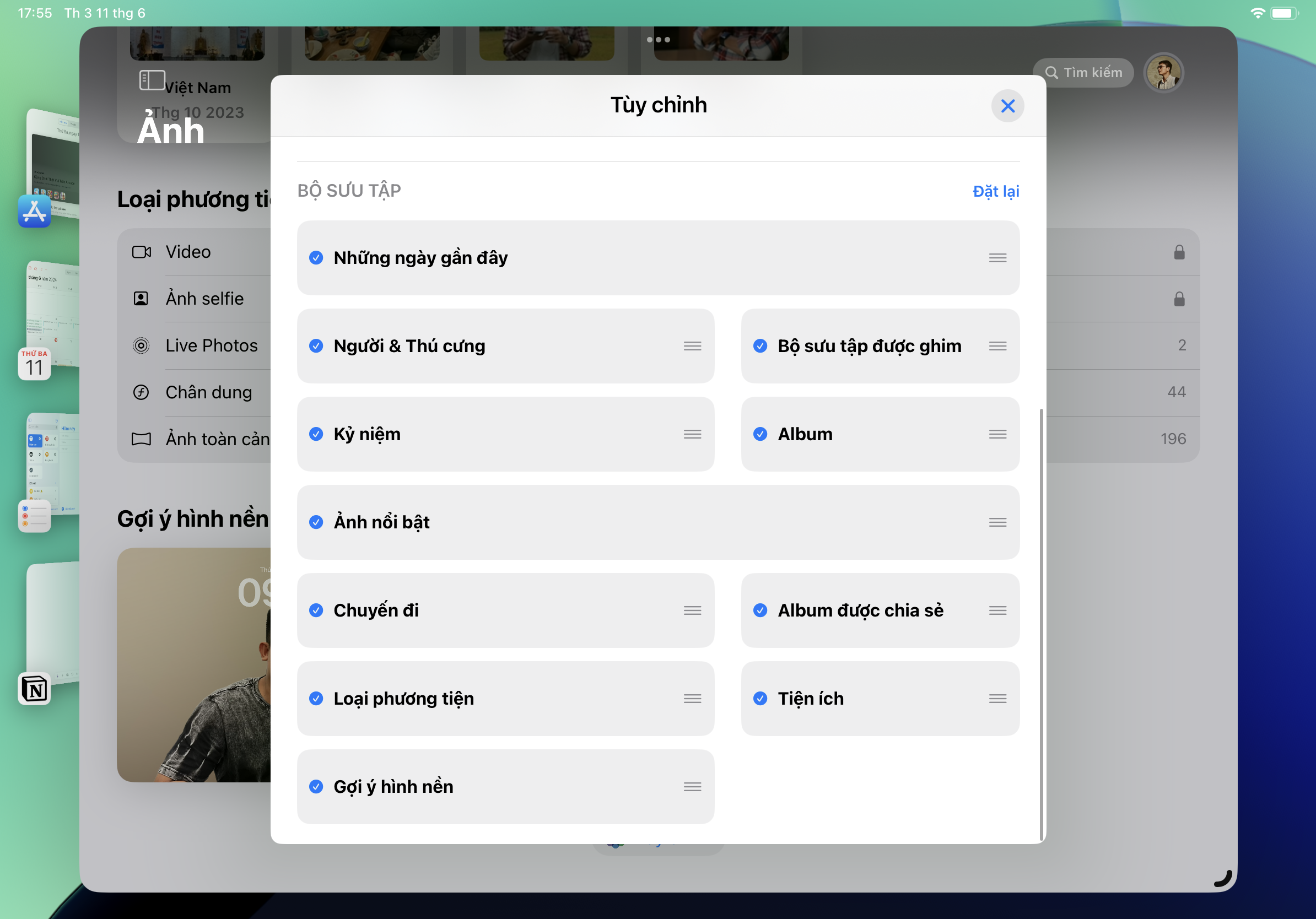
Task: Grab reorder handle for Những ngày gần đây
Action: click(997, 258)
